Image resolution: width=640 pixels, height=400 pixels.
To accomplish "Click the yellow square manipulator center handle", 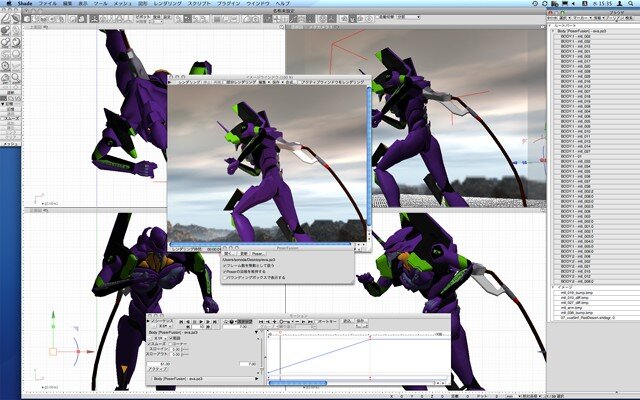I will point(53,352).
